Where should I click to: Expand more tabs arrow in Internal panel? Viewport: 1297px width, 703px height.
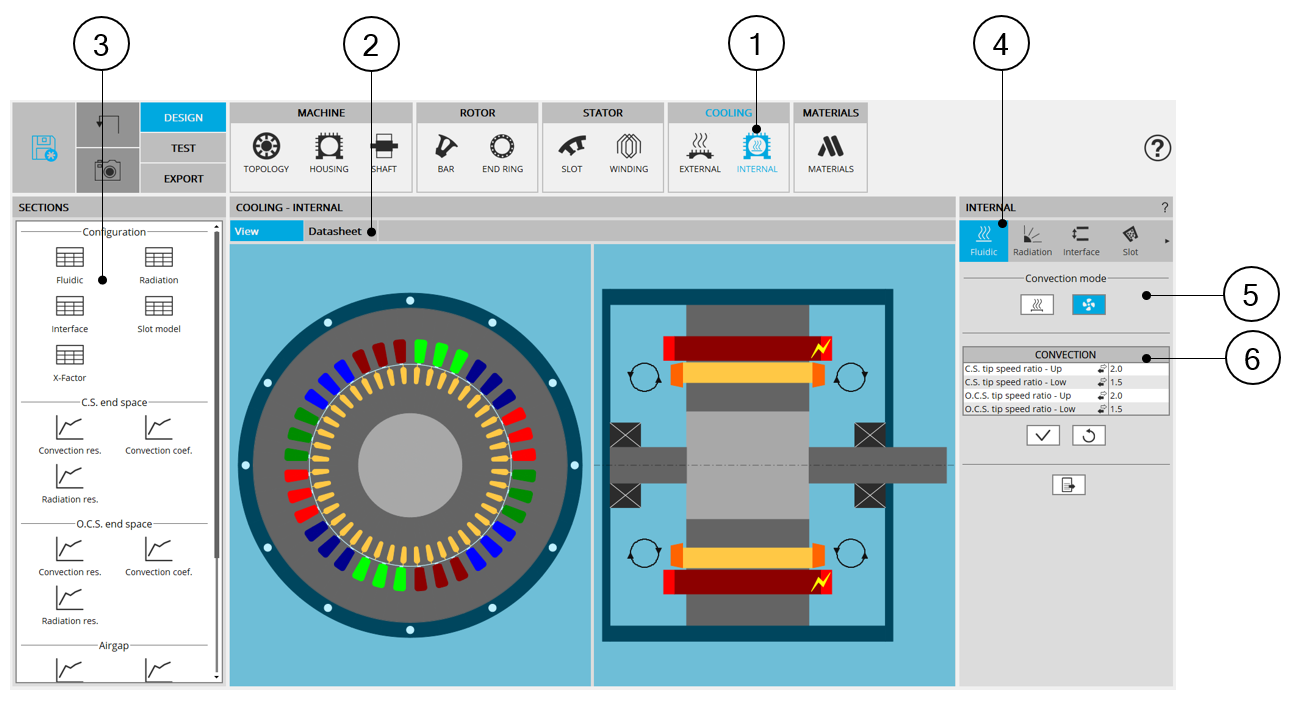[x=1166, y=241]
